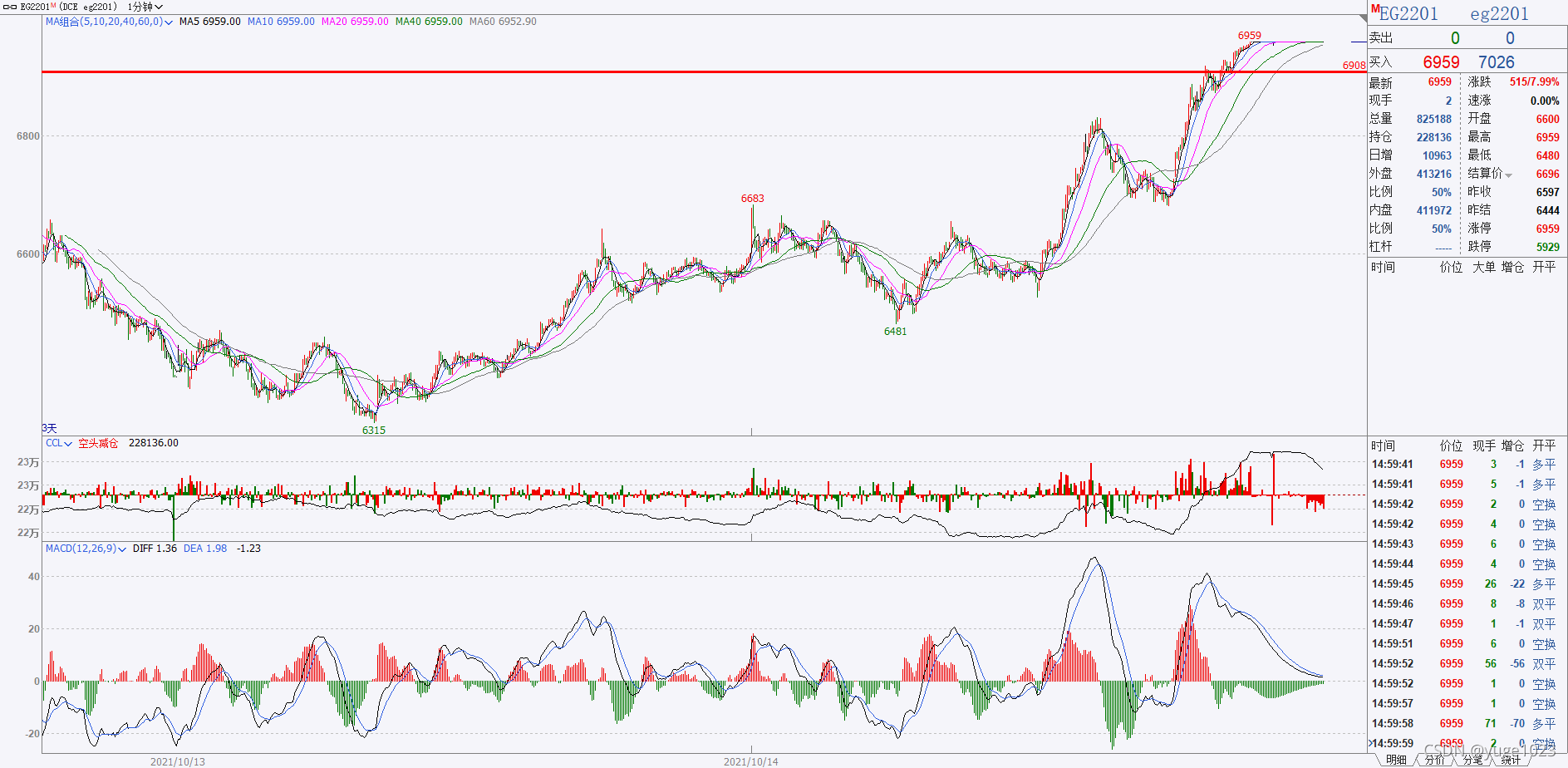
Task: Click the MA60 6952.90 label
Action: pyautogui.click(x=503, y=22)
